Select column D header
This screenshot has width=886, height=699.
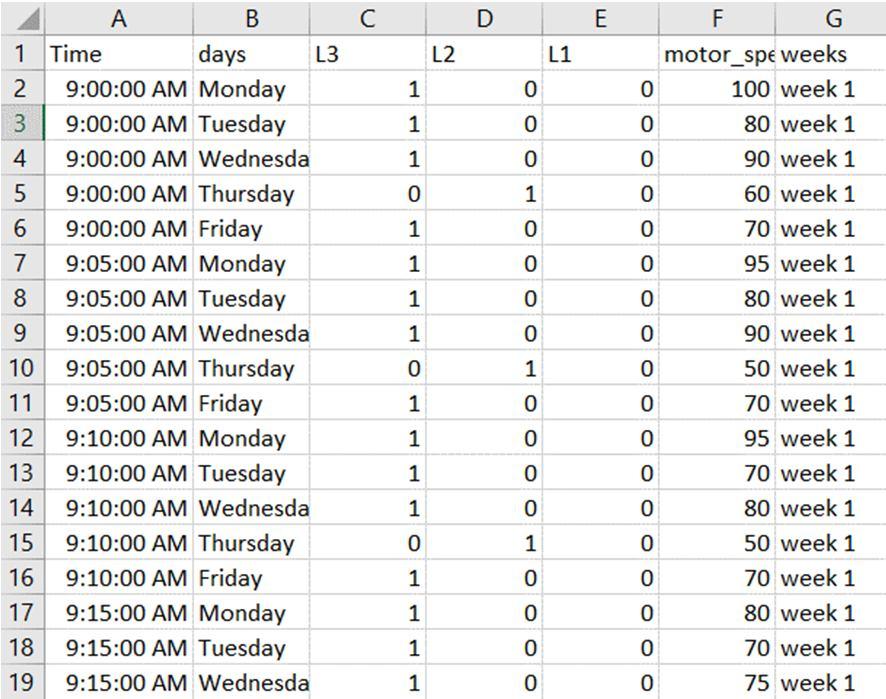(484, 18)
